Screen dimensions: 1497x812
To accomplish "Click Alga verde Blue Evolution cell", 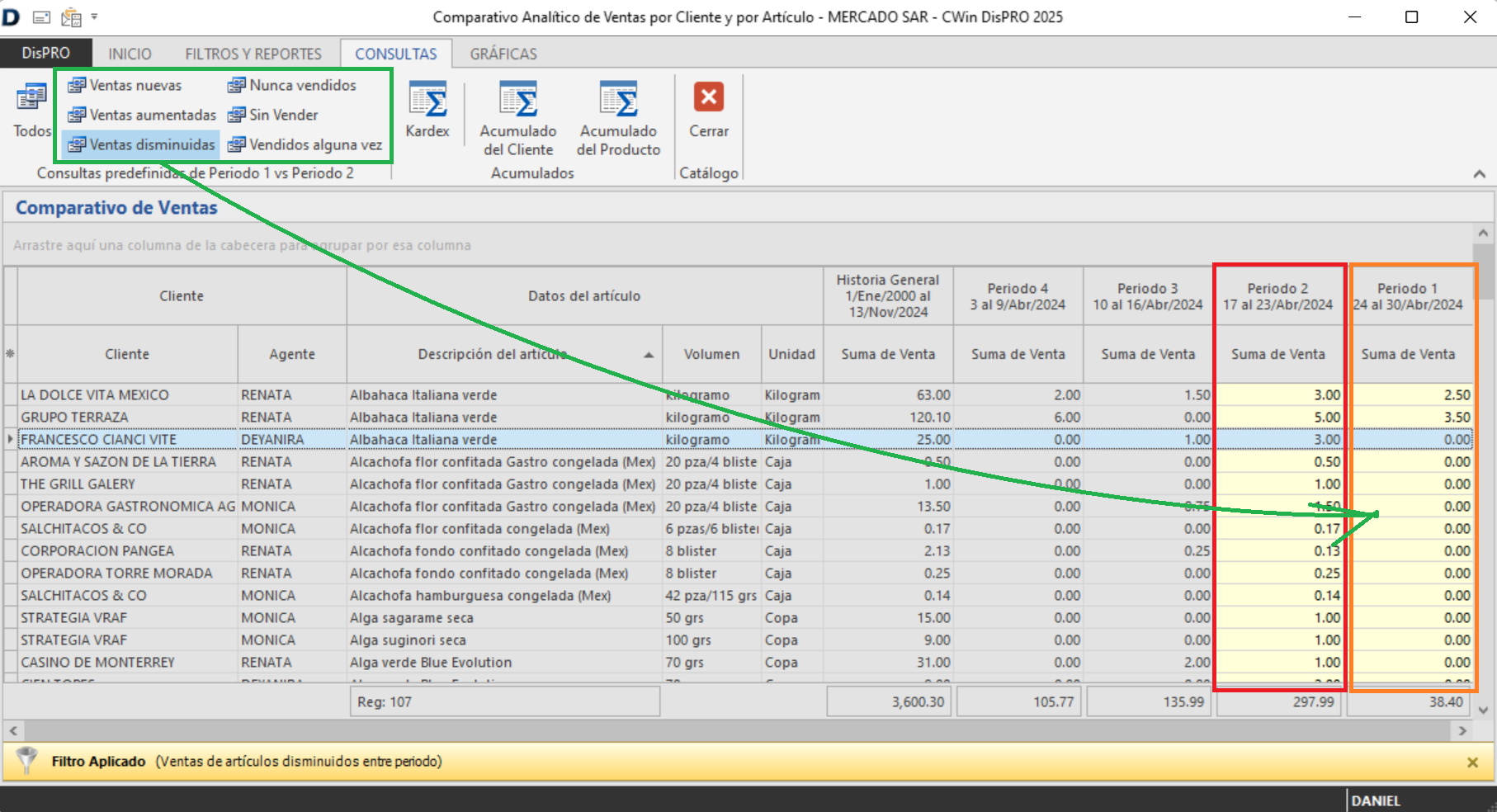I will click(504, 663).
